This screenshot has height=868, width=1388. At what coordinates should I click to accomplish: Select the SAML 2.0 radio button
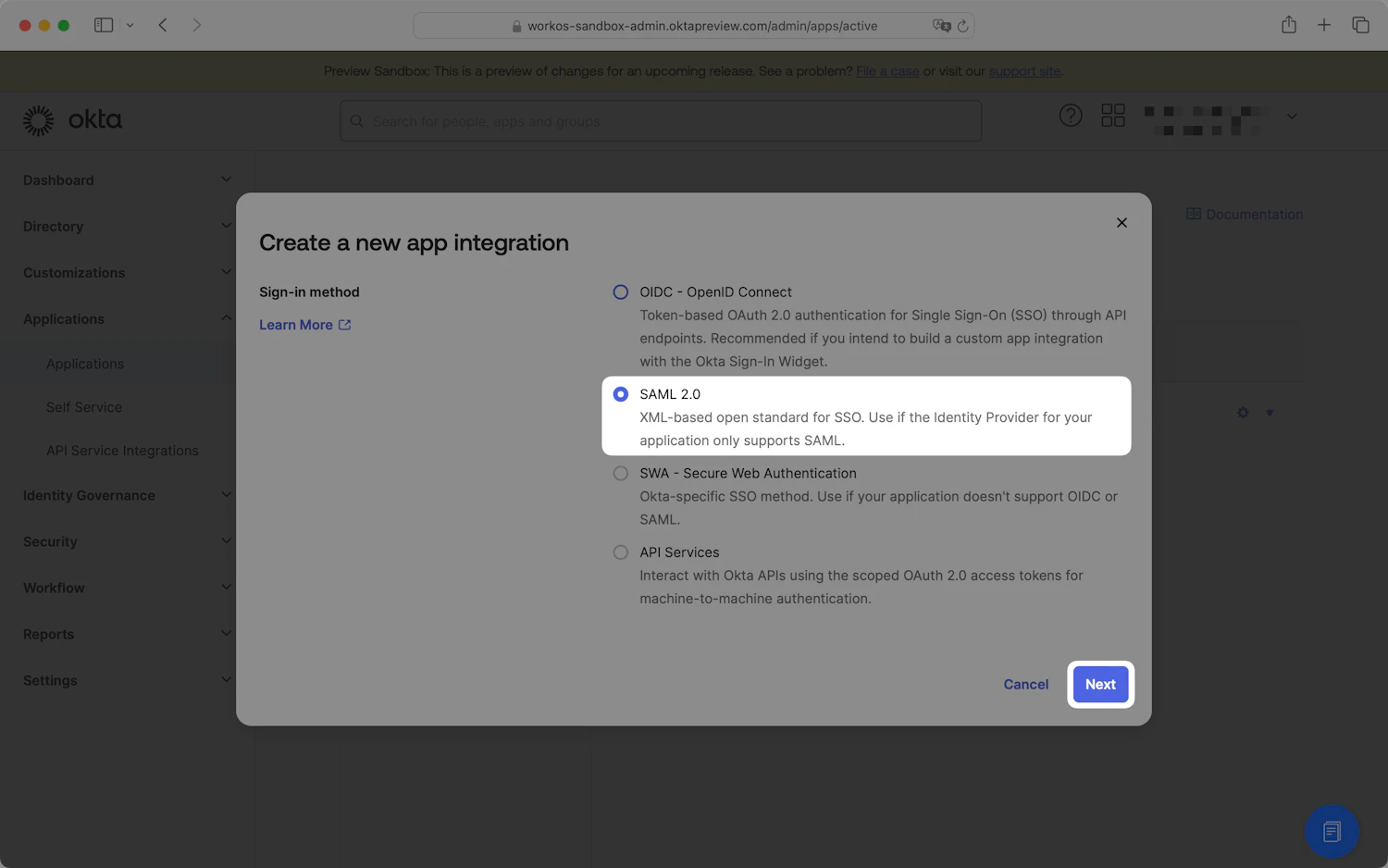click(x=621, y=394)
